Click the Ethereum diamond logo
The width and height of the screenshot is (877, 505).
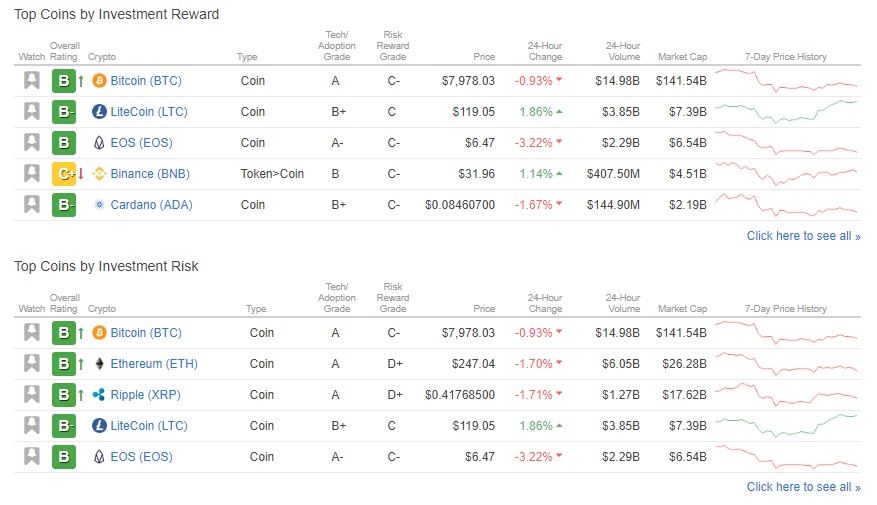[99, 364]
